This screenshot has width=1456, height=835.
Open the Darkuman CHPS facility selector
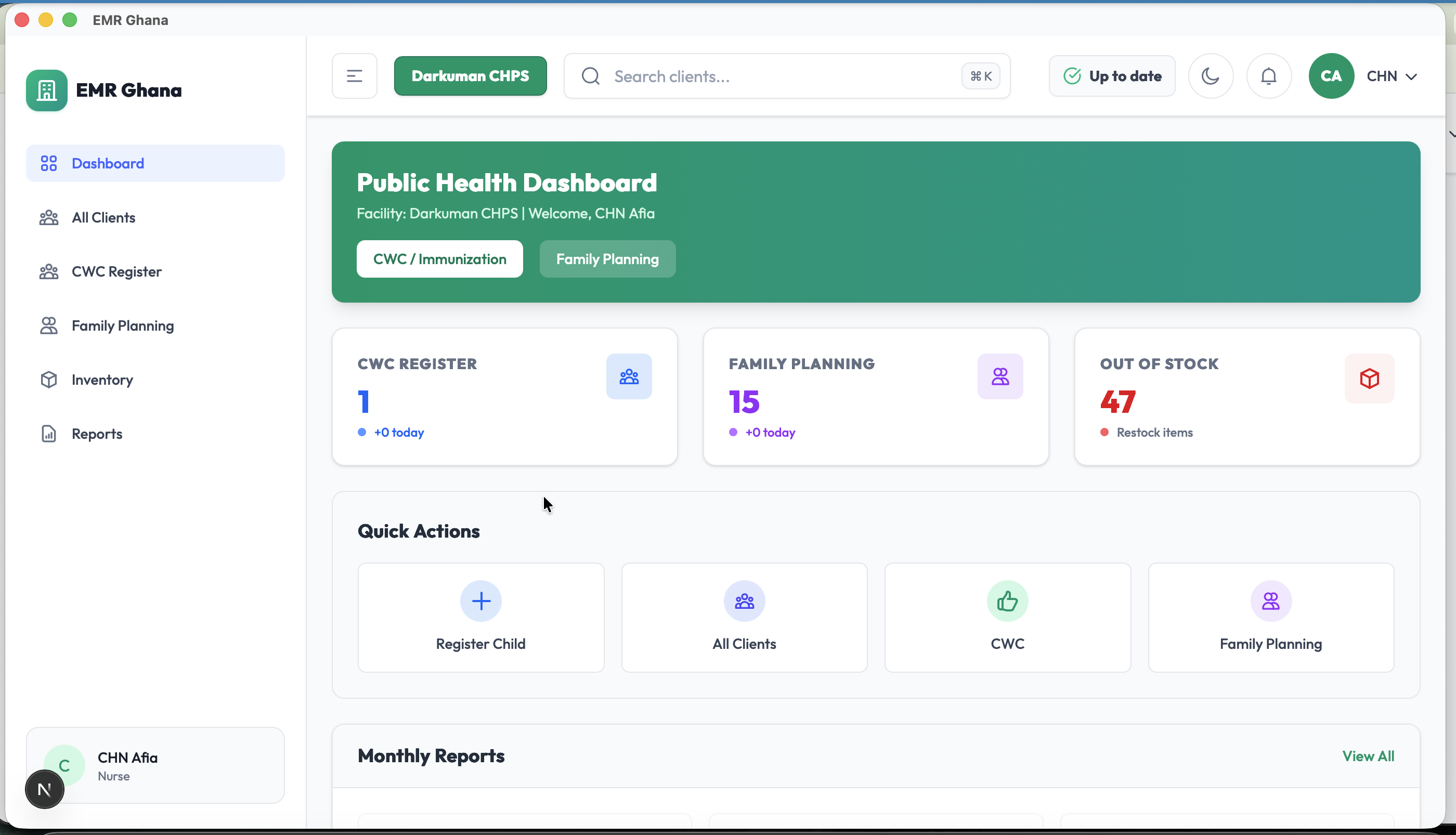point(470,76)
